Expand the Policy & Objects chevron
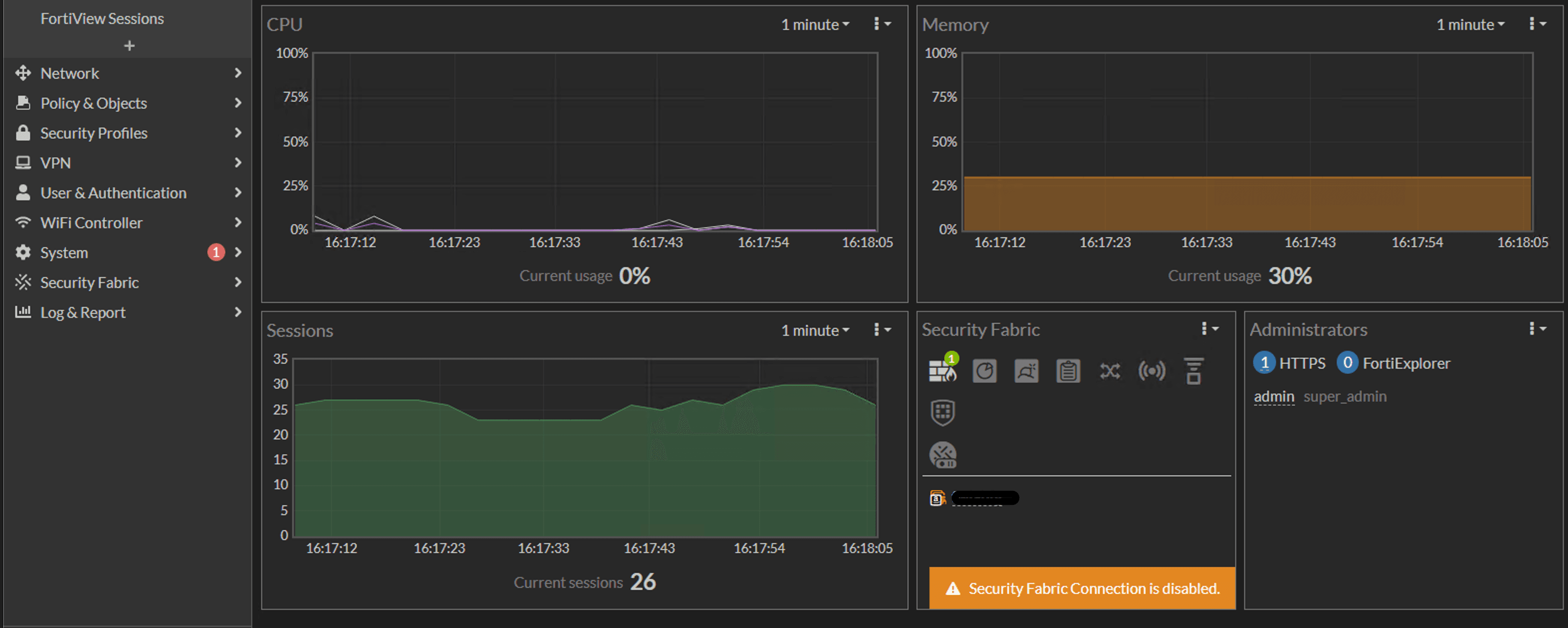 238,103
